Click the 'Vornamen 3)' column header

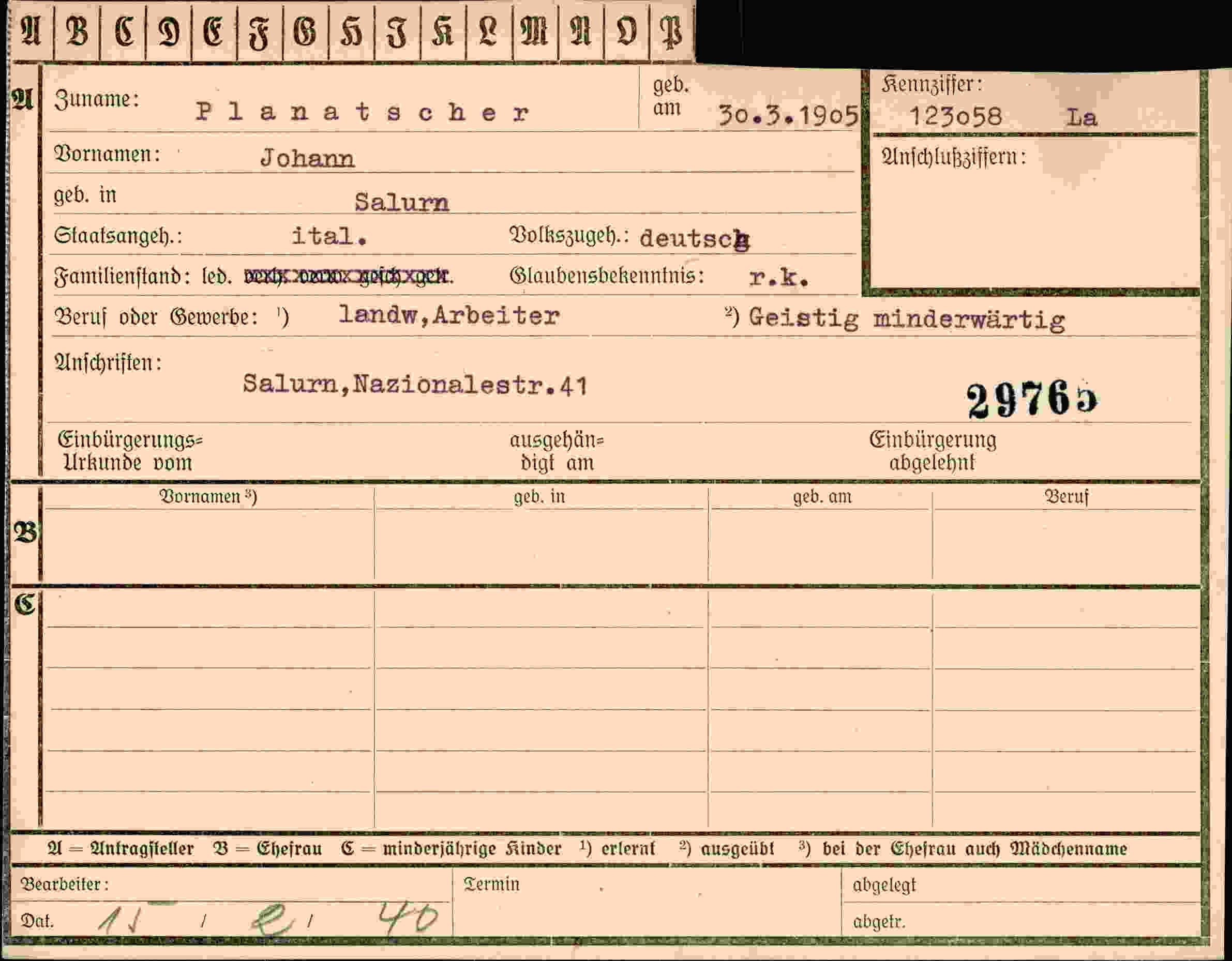(x=208, y=496)
